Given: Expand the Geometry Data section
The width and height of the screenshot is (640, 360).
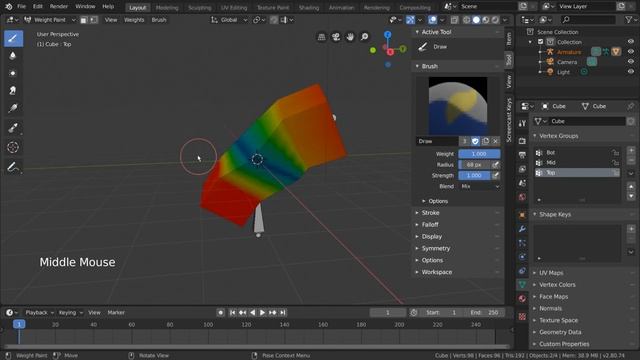Looking at the screenshot, I should point(560,332).
